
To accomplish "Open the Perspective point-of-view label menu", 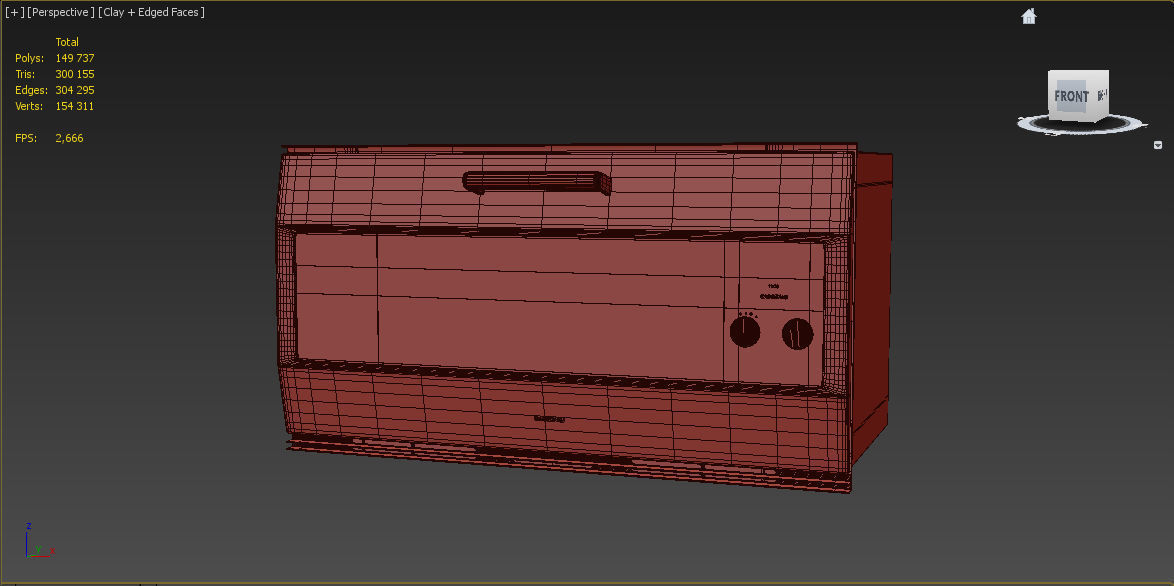I will [x=61, y=12].
